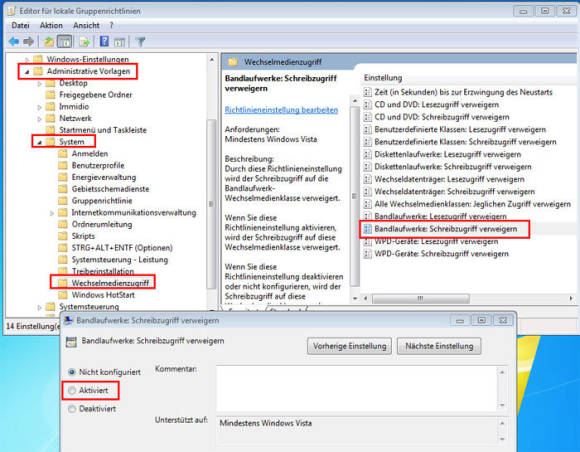Select the Nicht konfiguriert radio button
The height and width of the screenshot is (452, 580).
tap(72, 372)
